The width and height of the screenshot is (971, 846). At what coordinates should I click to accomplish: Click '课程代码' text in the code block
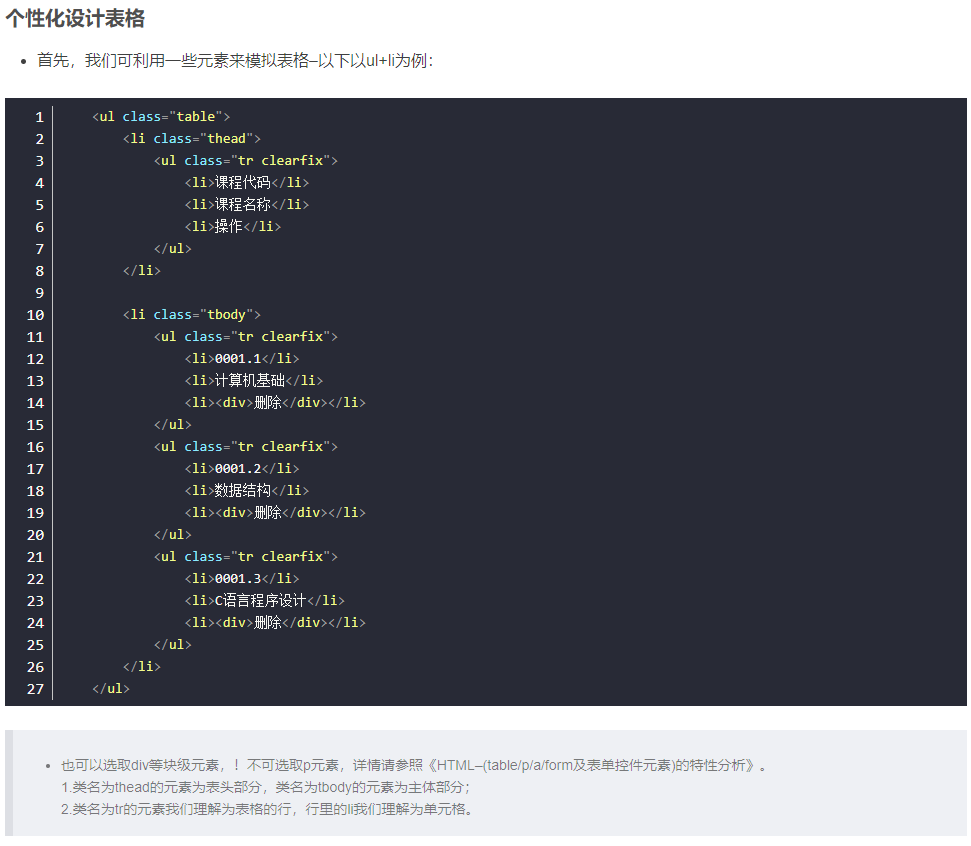pos(243,183)
